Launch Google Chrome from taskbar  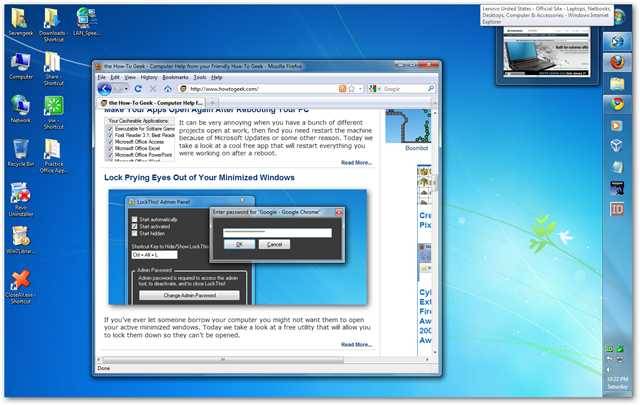[617, 104]
